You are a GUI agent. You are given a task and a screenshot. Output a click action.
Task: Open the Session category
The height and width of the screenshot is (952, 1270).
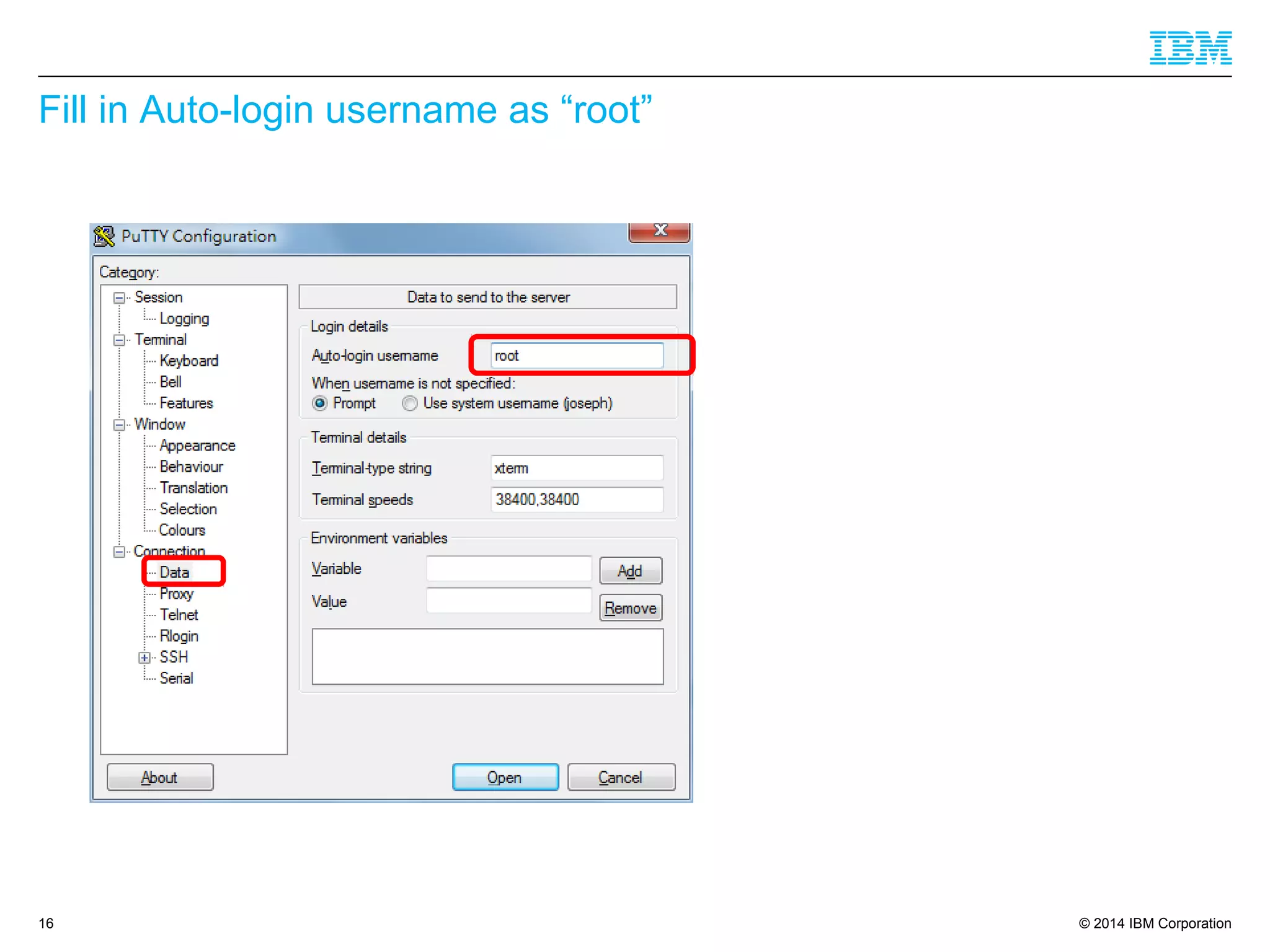click(x=159, y=297)
